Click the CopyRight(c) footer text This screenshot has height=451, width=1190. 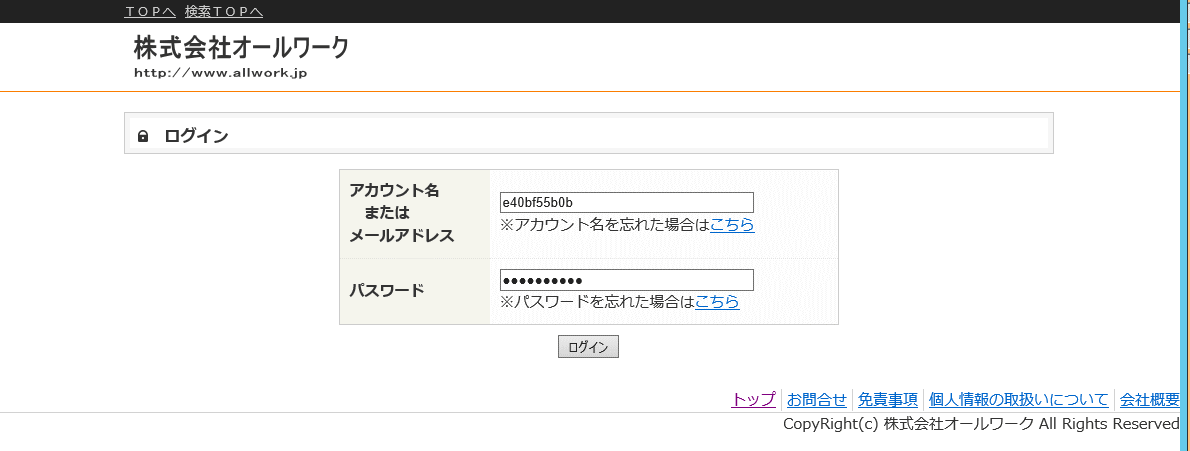click(x=981, y=424)
